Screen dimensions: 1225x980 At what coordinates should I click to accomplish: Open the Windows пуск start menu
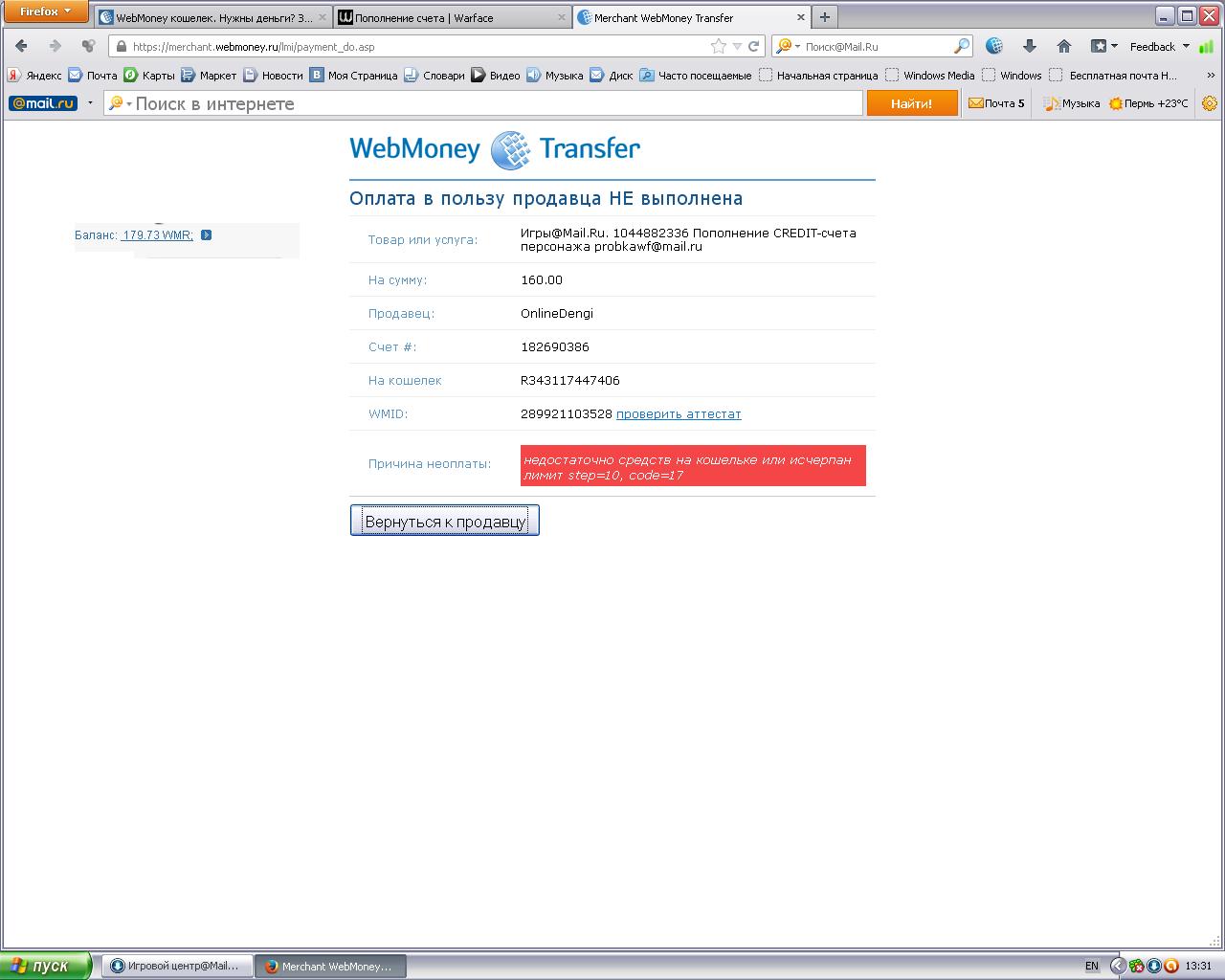(46, 966)
